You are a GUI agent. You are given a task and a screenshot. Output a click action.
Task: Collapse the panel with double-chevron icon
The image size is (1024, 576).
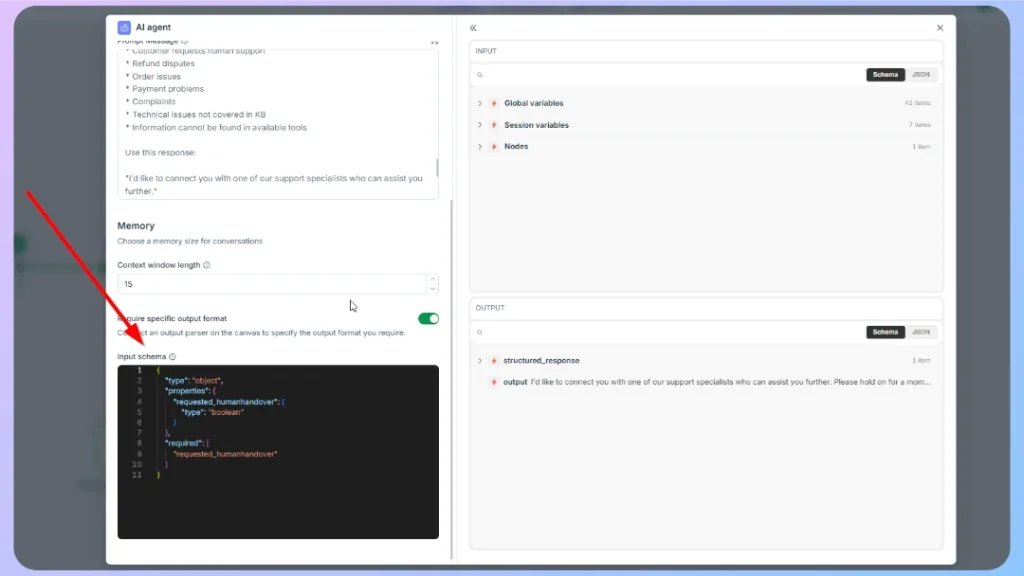point(473,28)
